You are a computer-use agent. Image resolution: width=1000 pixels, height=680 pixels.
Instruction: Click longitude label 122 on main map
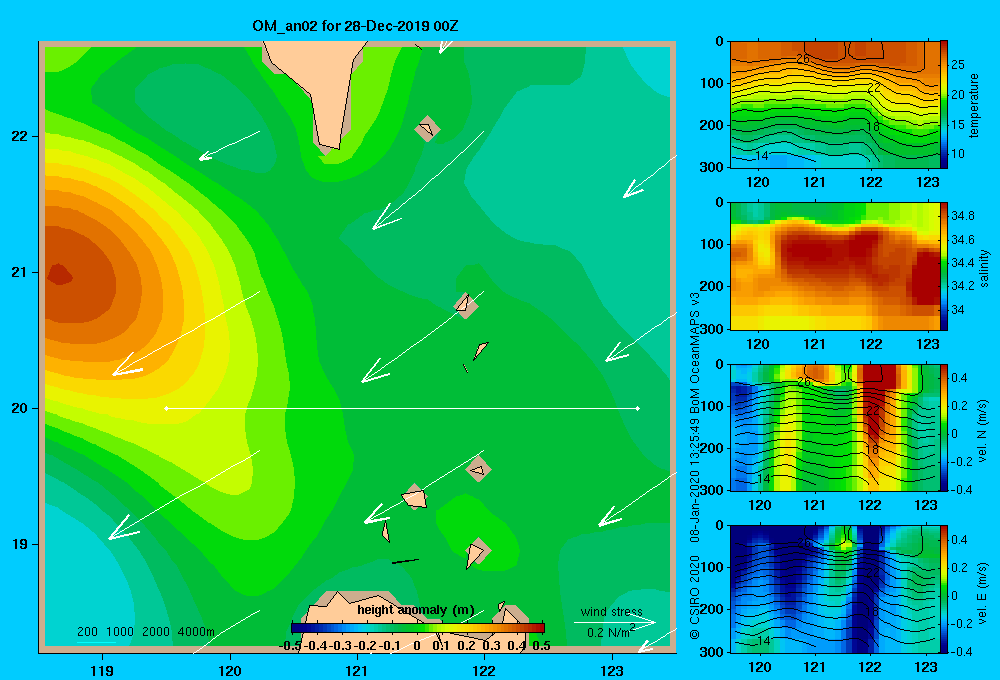point(484,670)
